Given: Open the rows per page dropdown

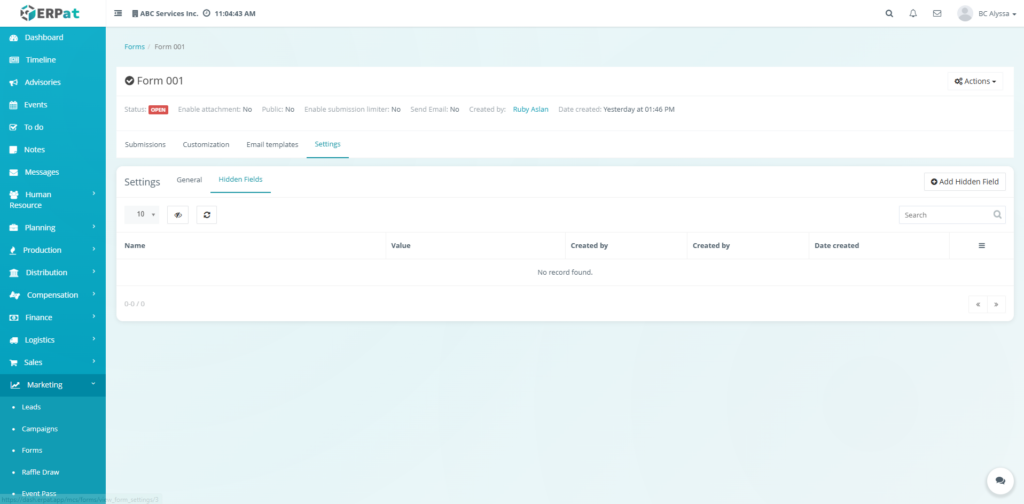Looking at the screenshot, I should coord(141,214).
